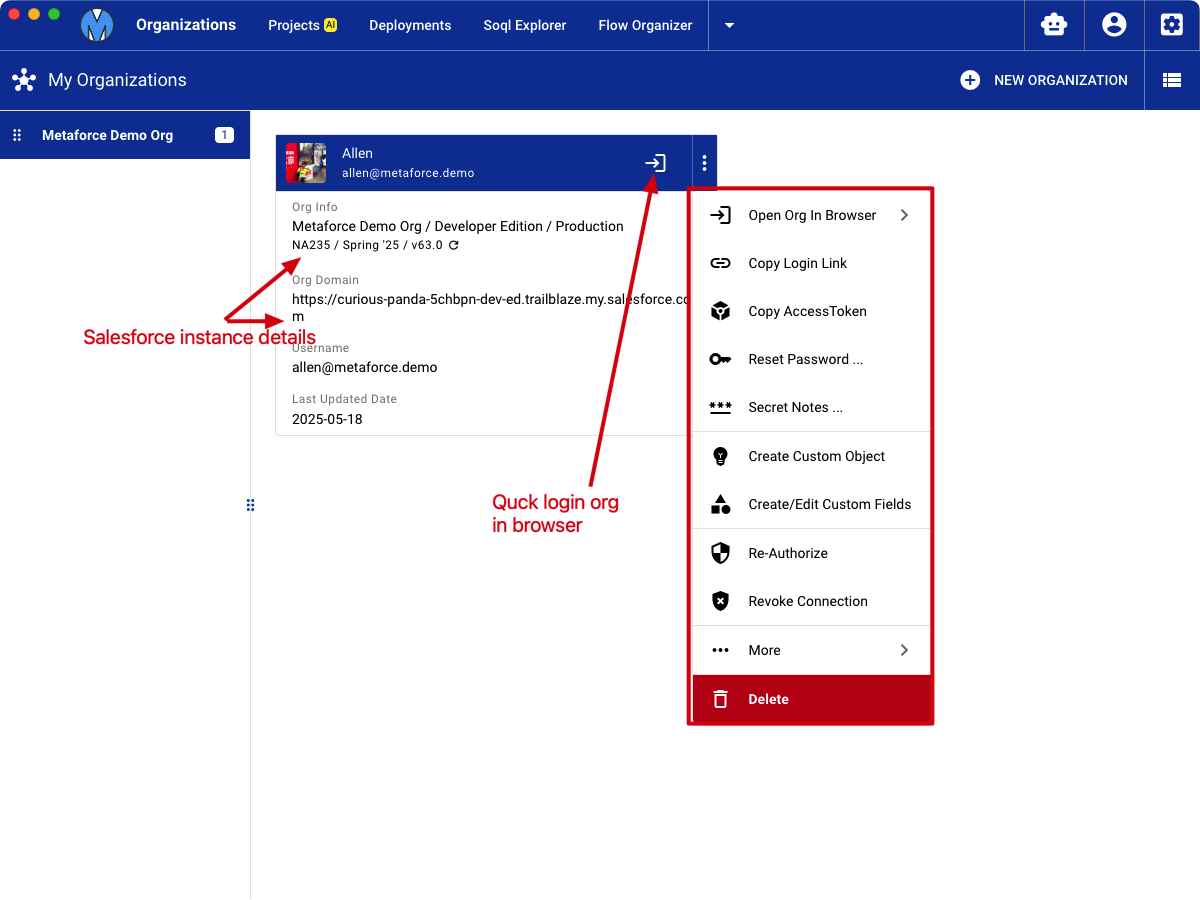Select Metaforce Demo Org in sidebar
1200x900 pixels.
(125, 135)
